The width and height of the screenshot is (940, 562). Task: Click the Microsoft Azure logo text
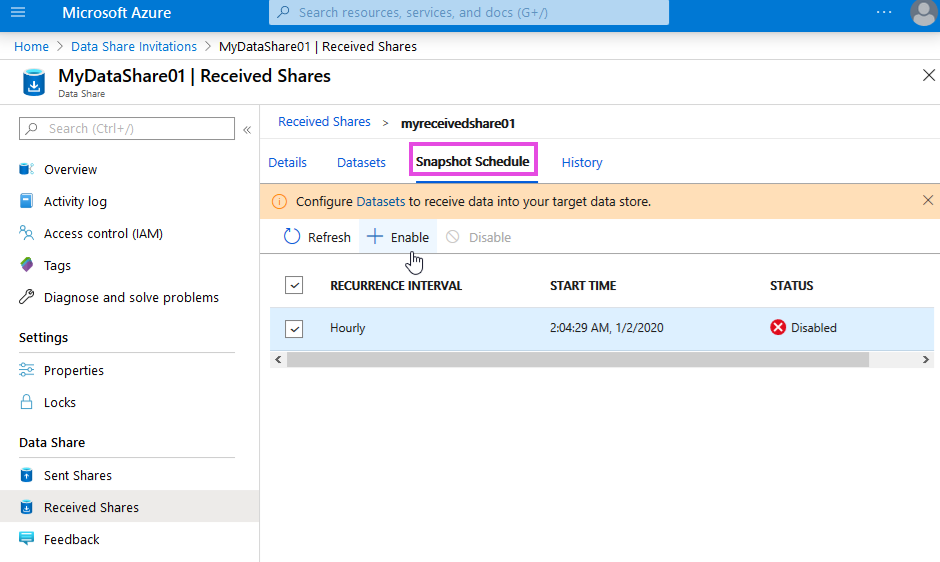(x=116, y=13)
